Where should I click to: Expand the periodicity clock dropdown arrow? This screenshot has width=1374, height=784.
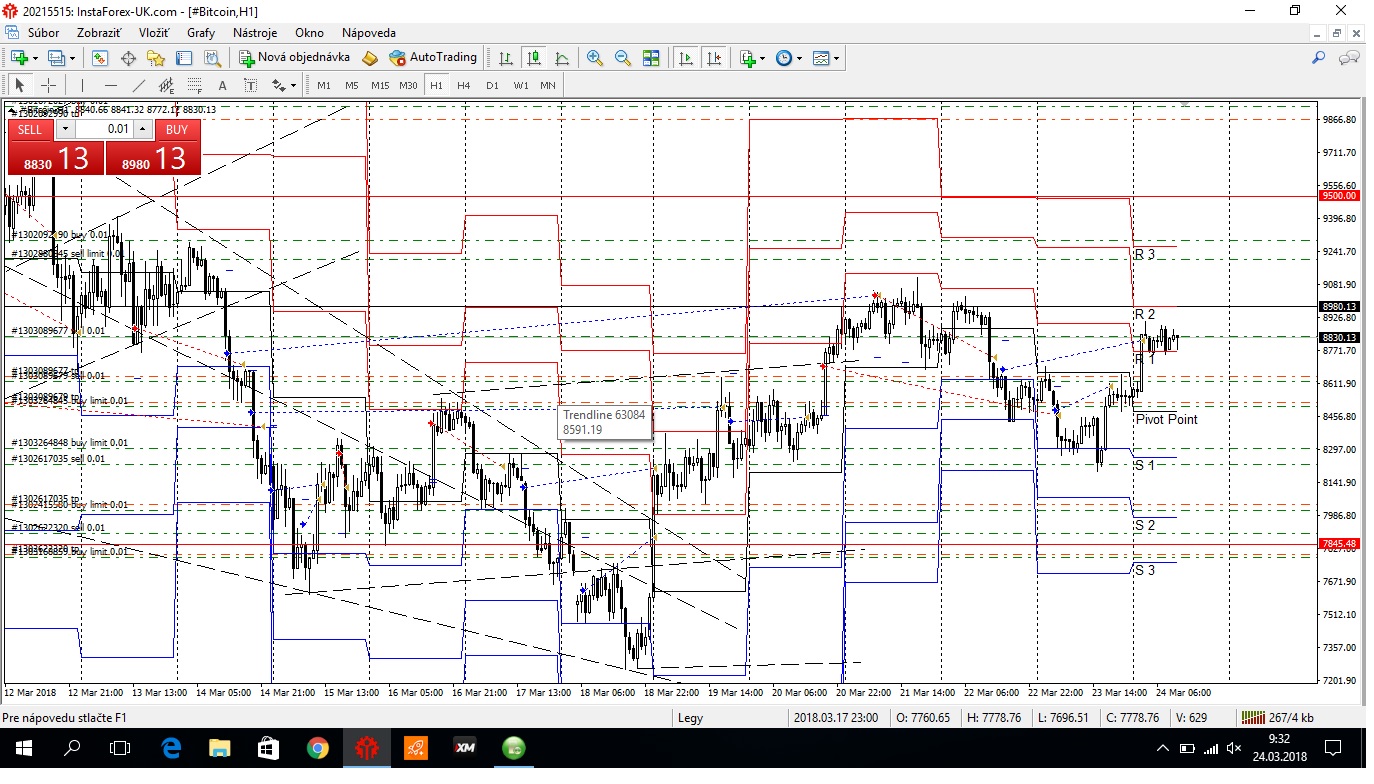pyautogui.click(x=799, y=58)
